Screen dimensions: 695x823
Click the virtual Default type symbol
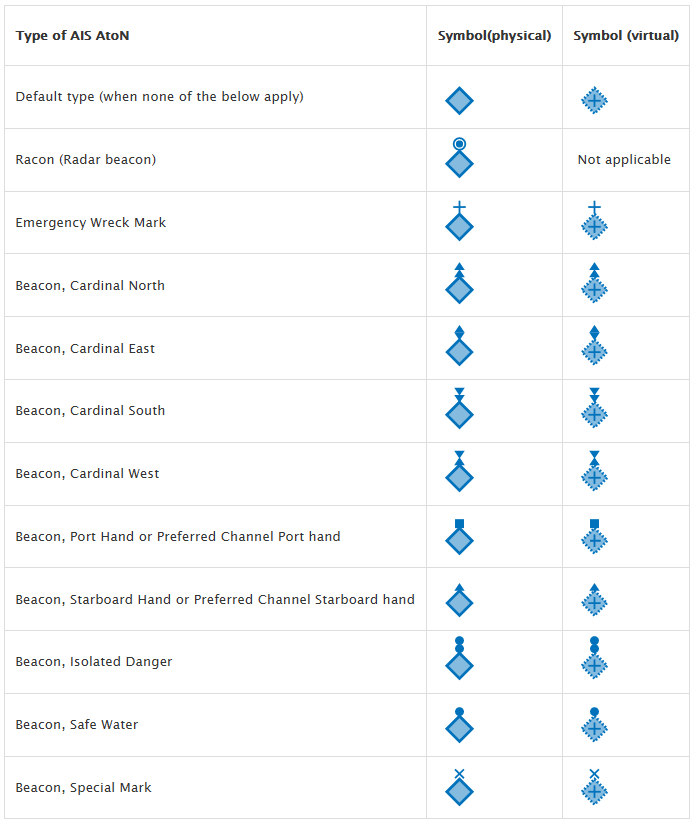point(594,100)
